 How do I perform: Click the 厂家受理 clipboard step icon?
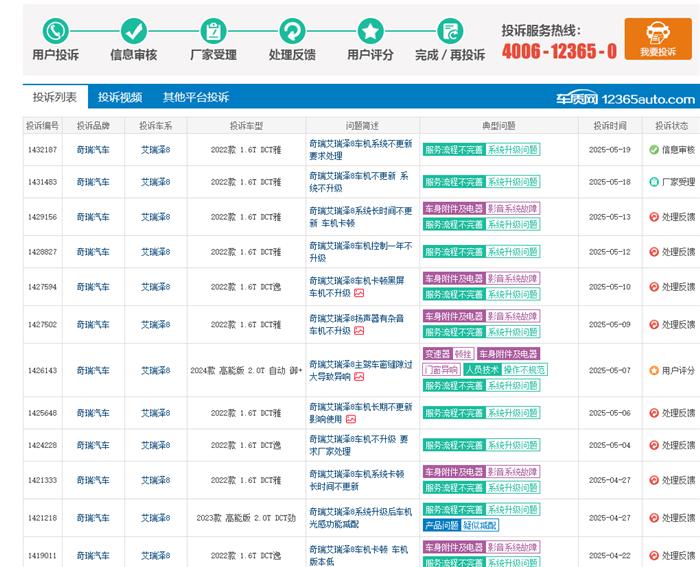pyautogui.click(x=213, y=31)
